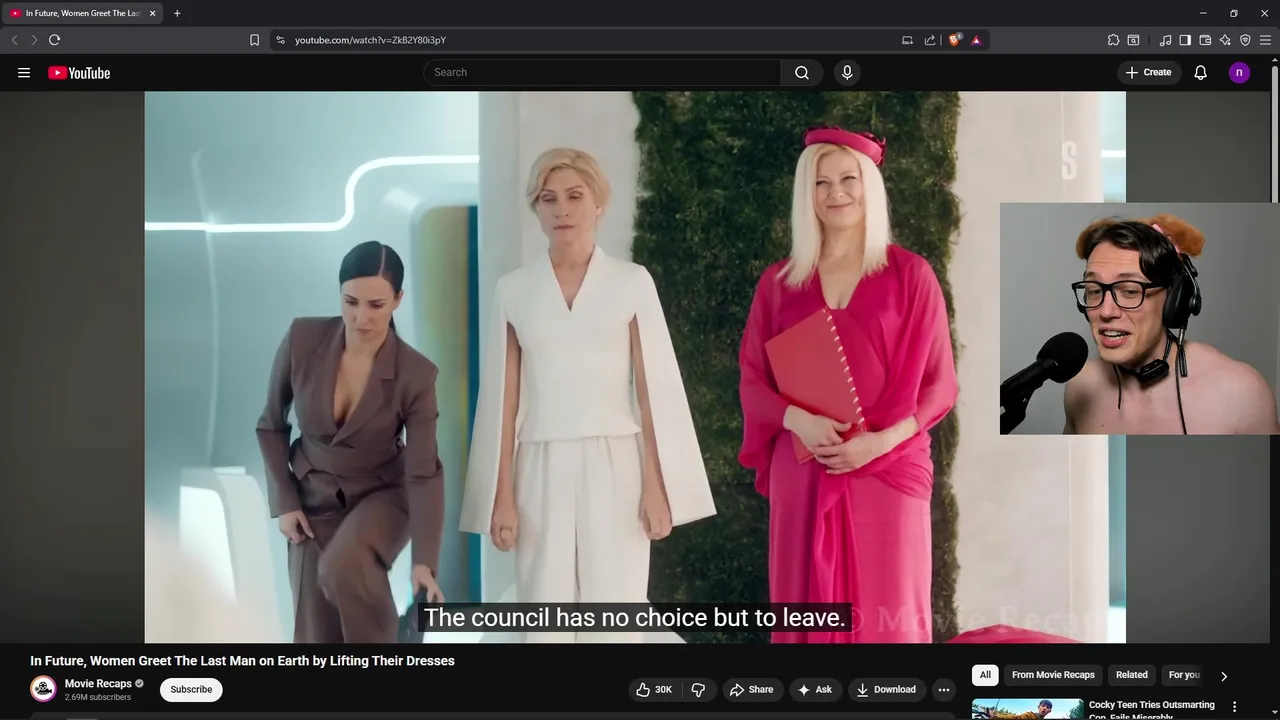Subscribe to Movie Recaps
The height and width of the screenshot is (720, 1280).
point(191,689)
